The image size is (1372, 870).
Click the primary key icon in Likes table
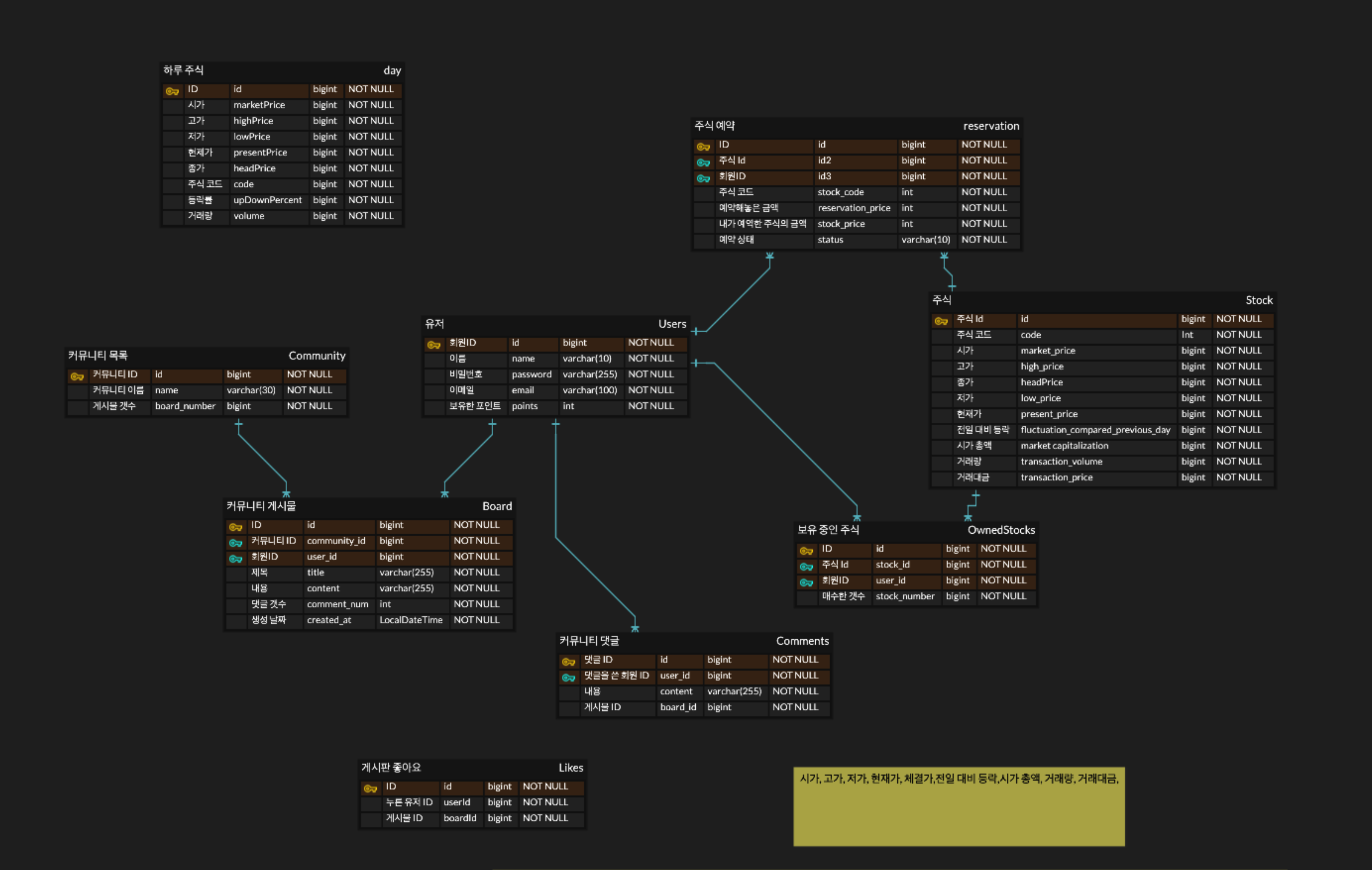(370, 788)
